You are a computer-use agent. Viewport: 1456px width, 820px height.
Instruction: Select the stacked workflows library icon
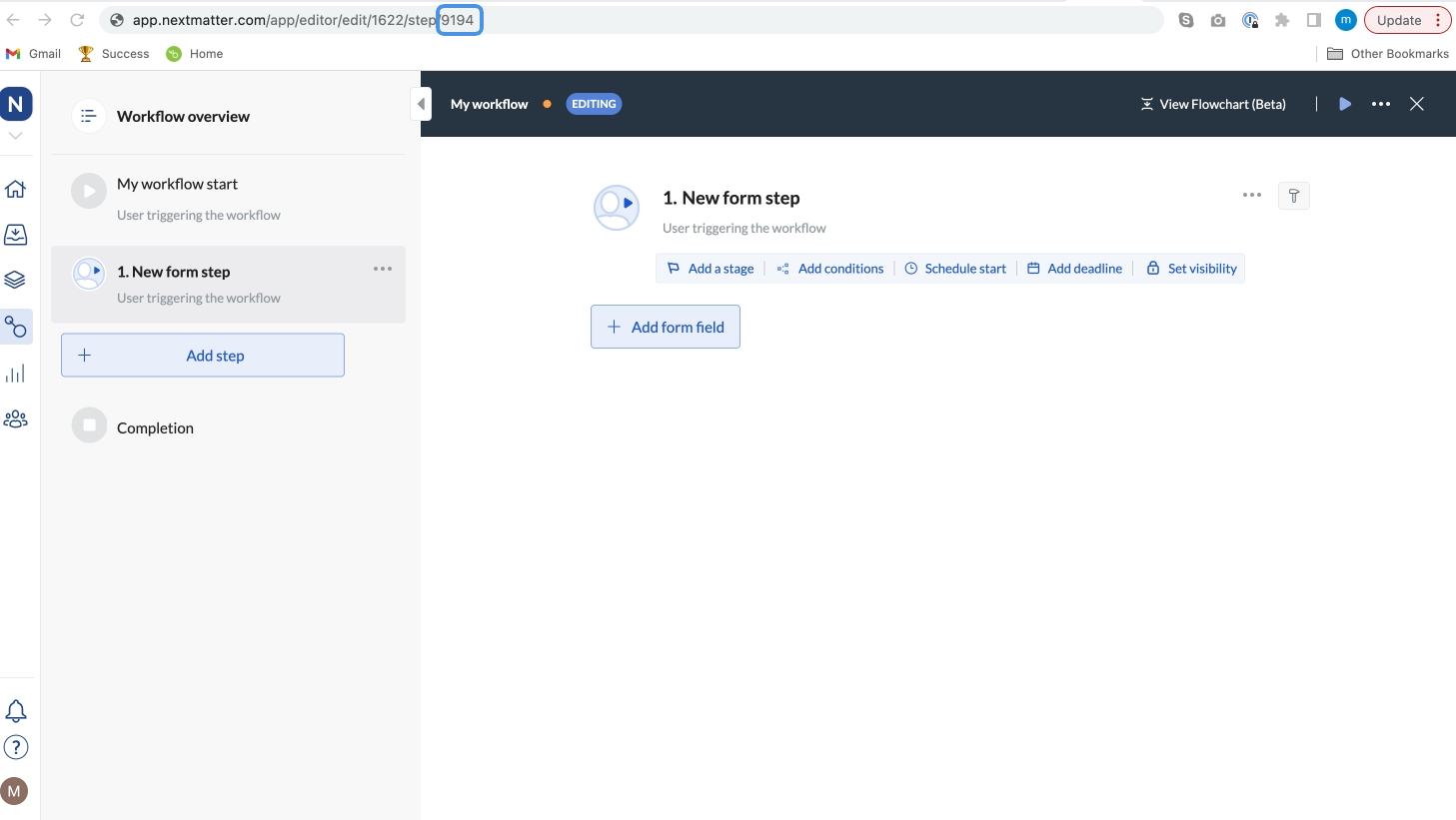[x=16, y=280]
